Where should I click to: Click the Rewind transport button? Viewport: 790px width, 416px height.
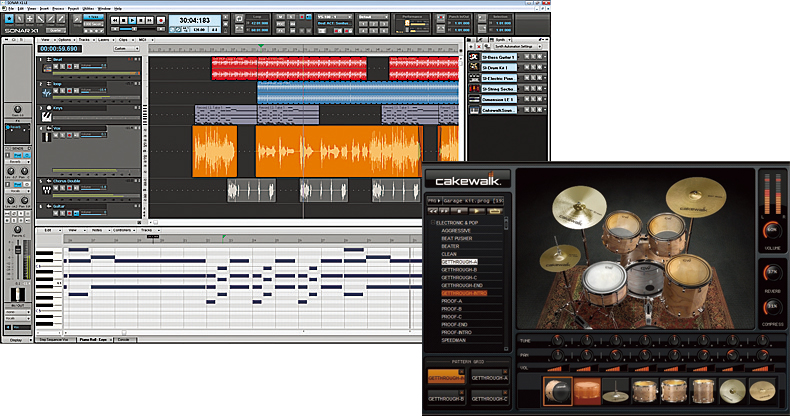point(115,21)
